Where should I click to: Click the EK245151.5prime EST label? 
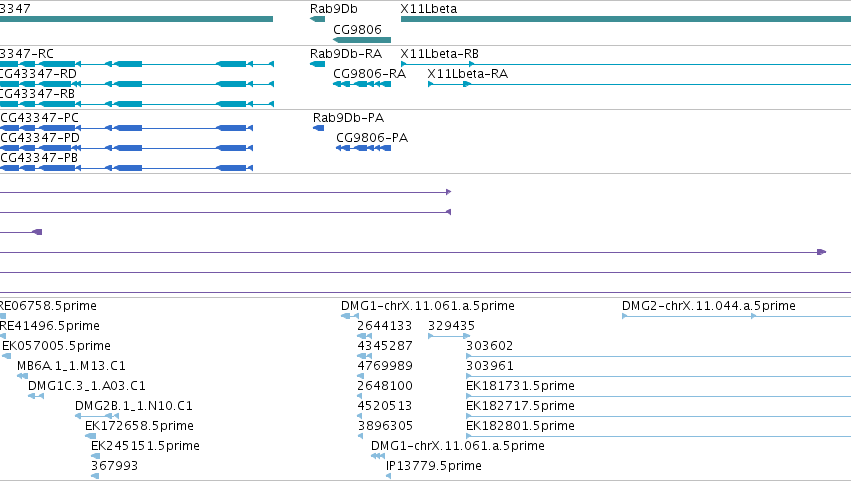[x=145, y=446]
